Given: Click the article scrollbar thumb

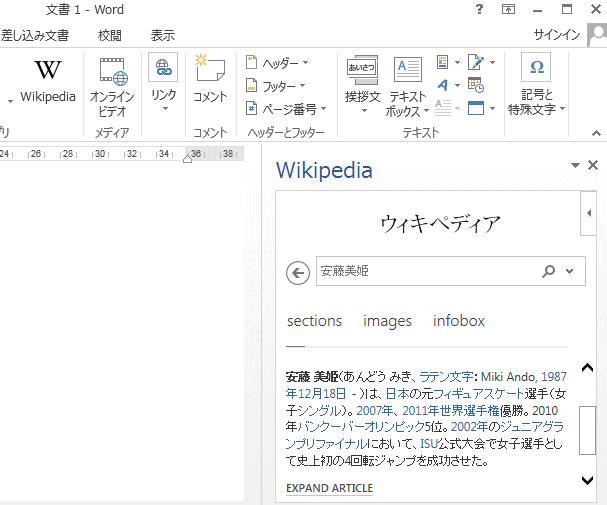Looking at the screenshot, I should (x=587, y=430).
